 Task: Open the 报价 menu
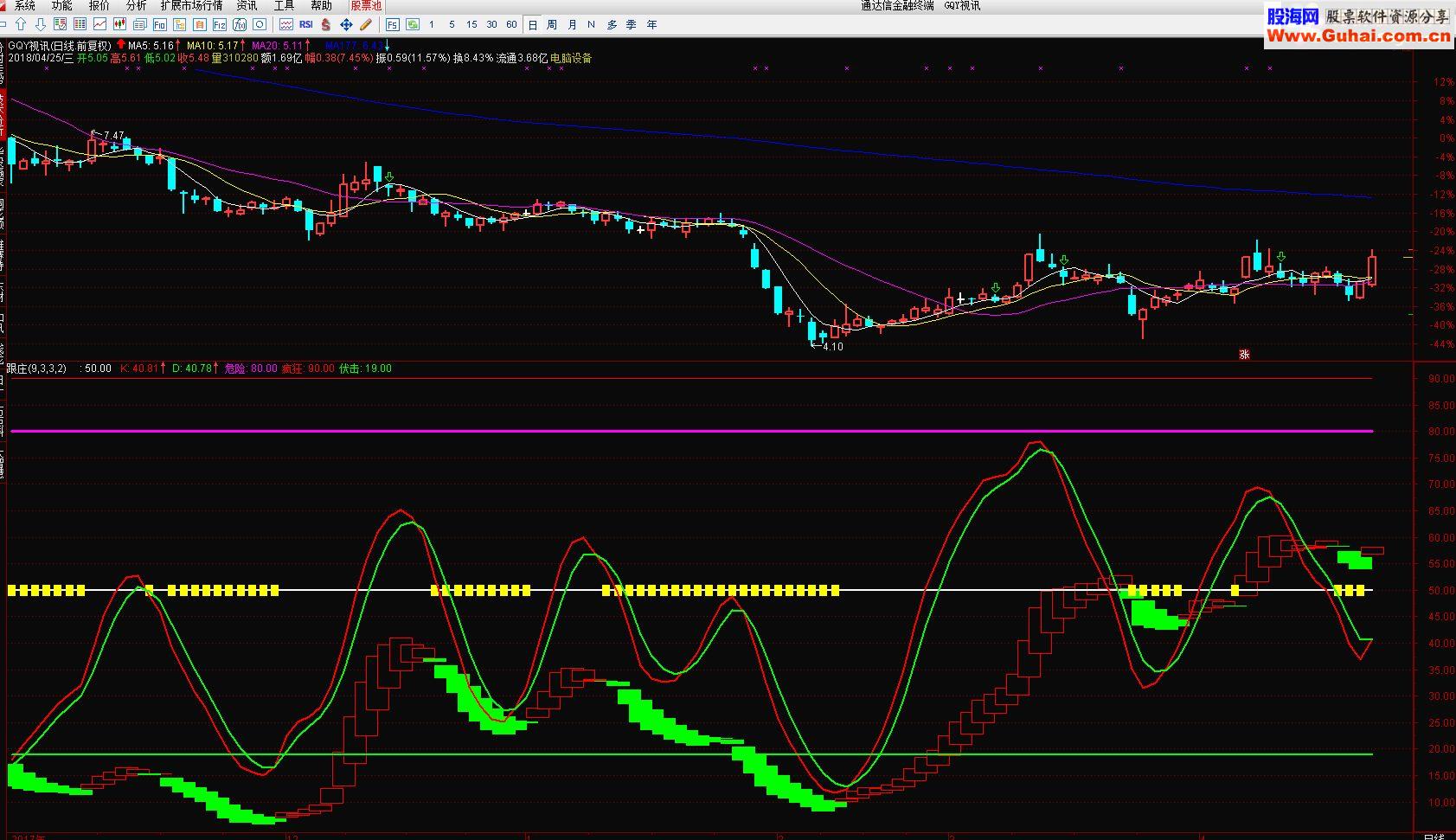tap(99, 6)
